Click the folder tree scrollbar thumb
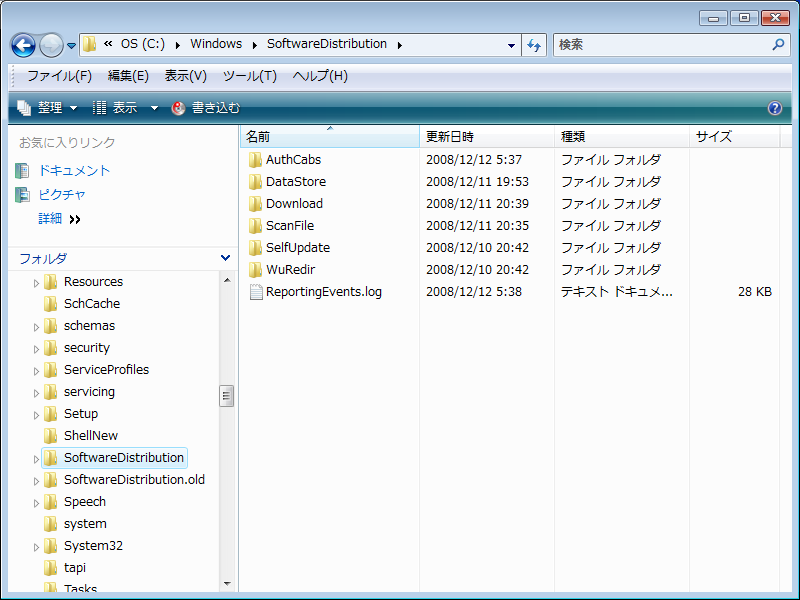The height and width of the screenshot is (600, 800). coord(226,396)
